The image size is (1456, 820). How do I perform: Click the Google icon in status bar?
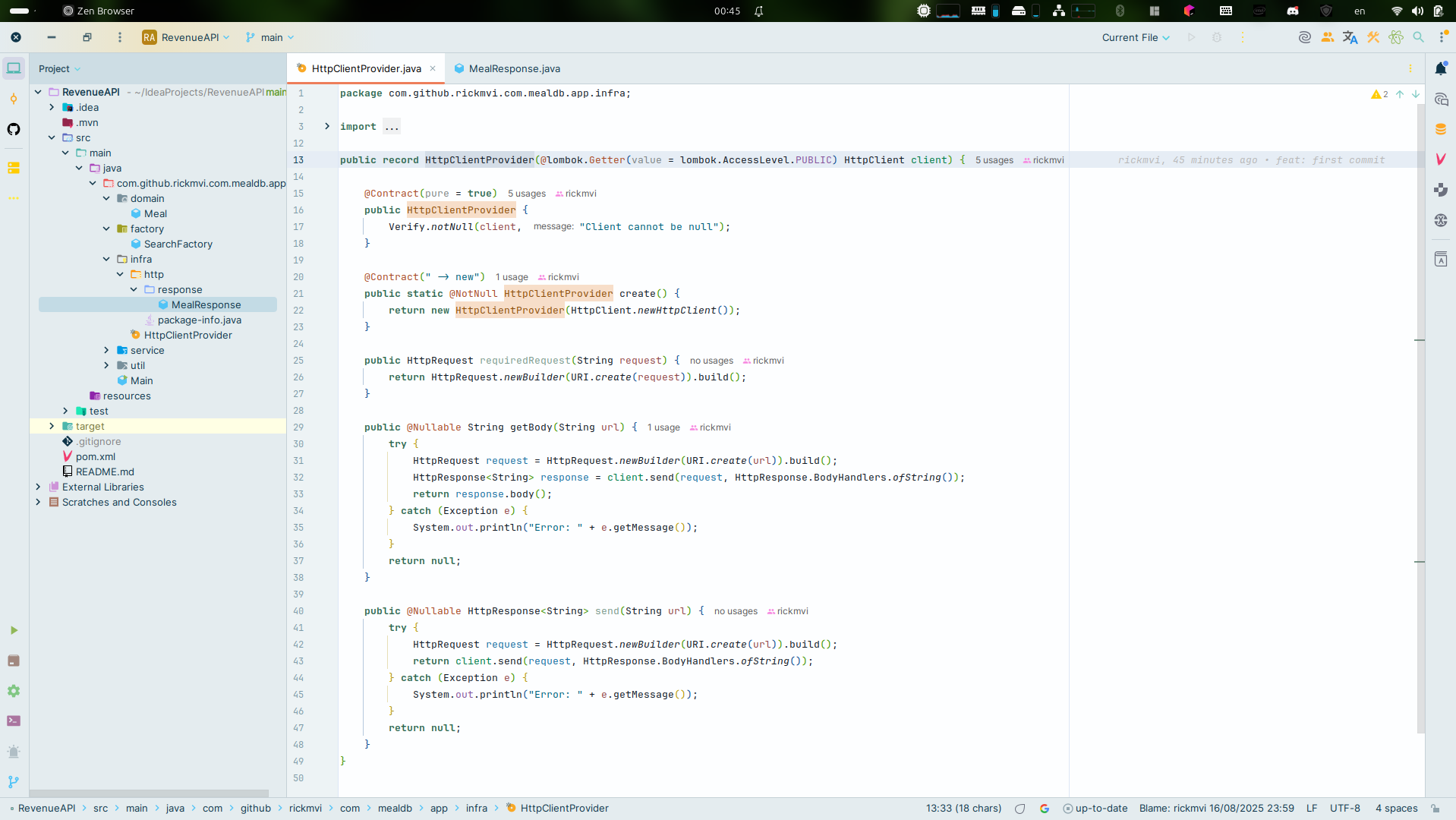(x=1045, y=809)
